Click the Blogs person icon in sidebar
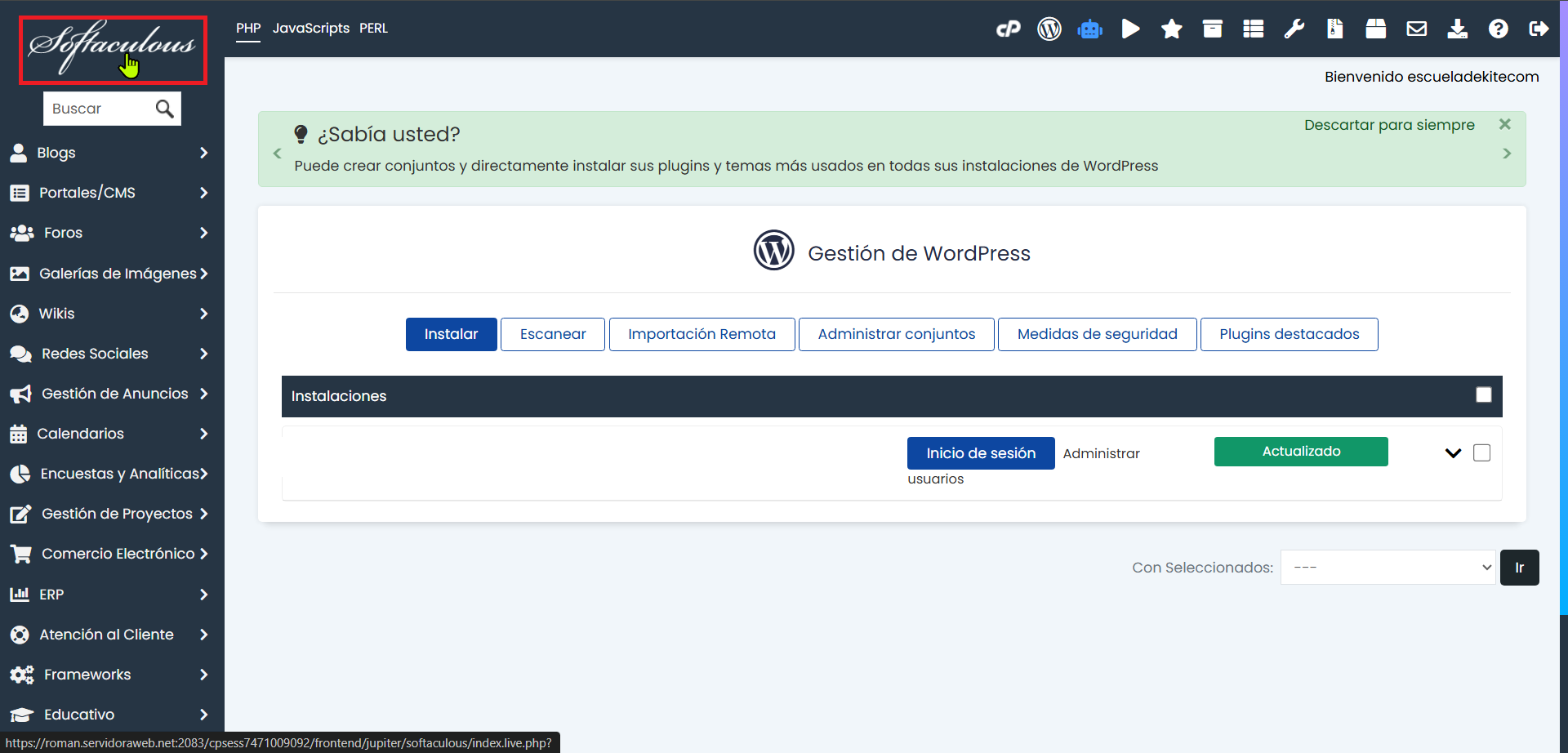Screen dimensions: 1568x753 (x=19, y=153)
